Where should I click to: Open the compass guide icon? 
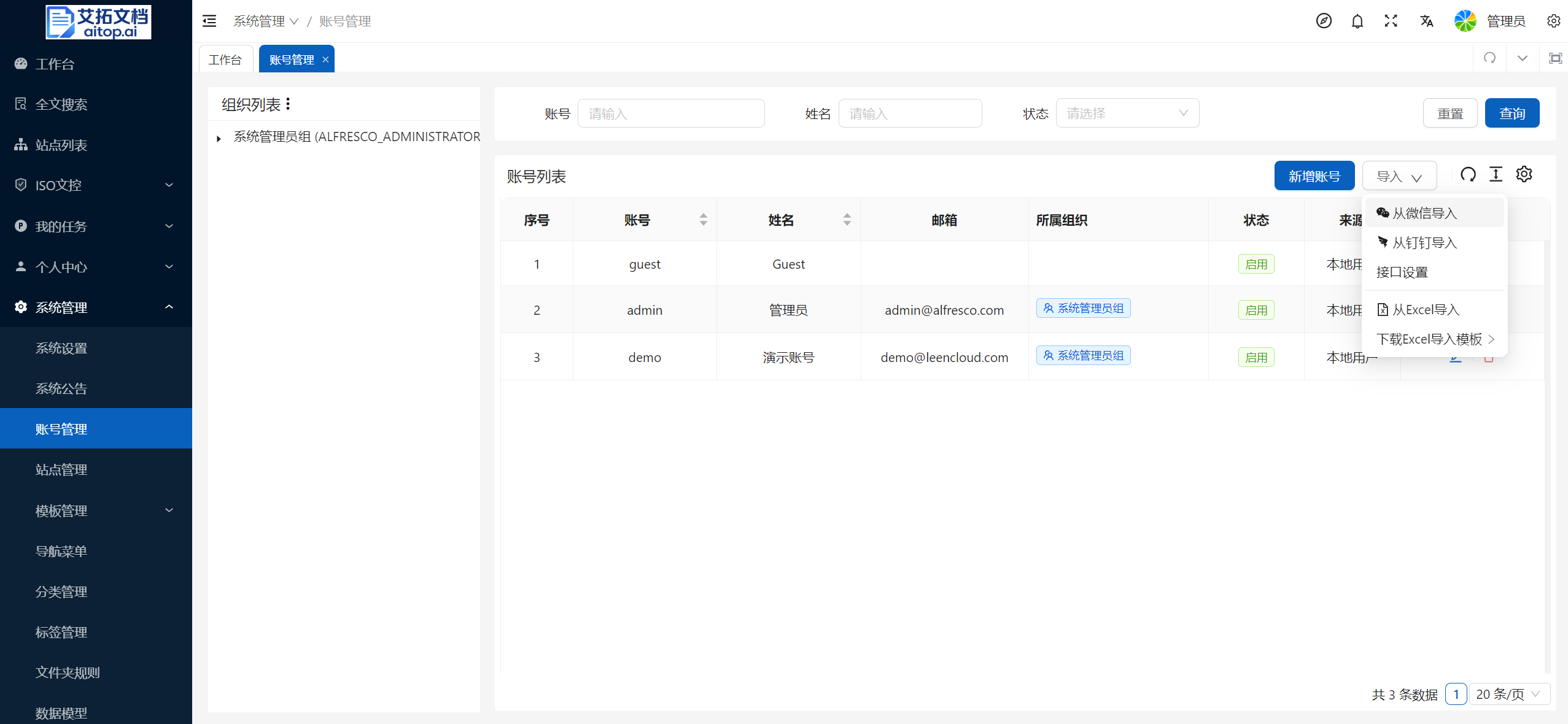click(1324, 21)
